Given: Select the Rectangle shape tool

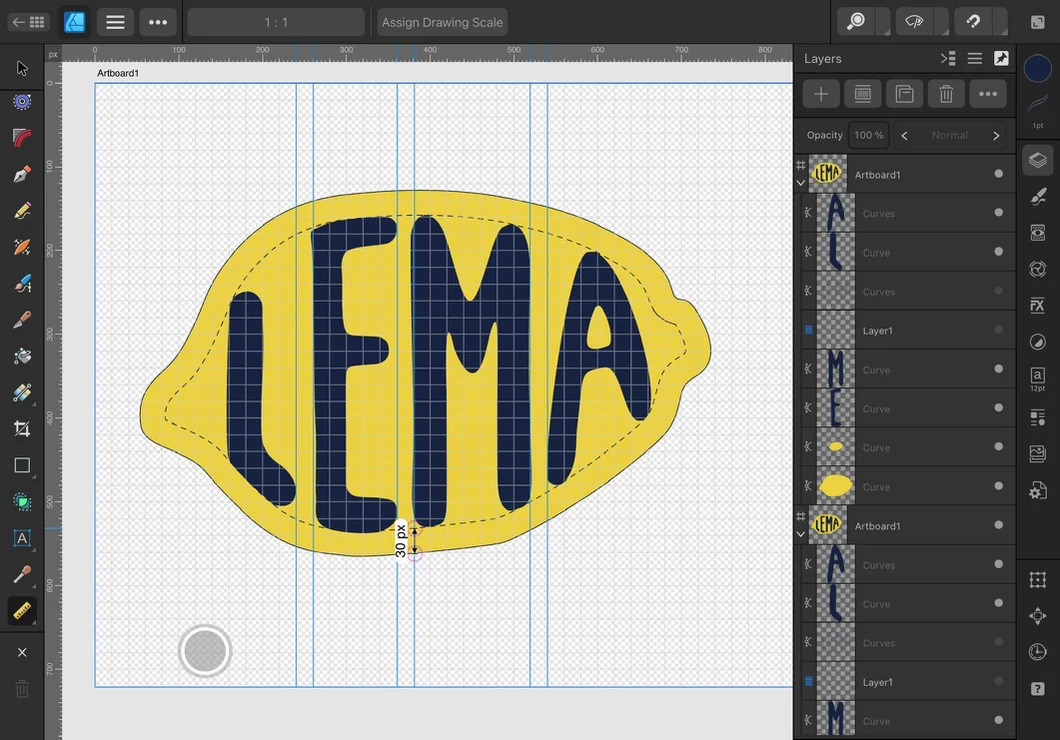Looking at the screenshot, I should pos(22,465).
